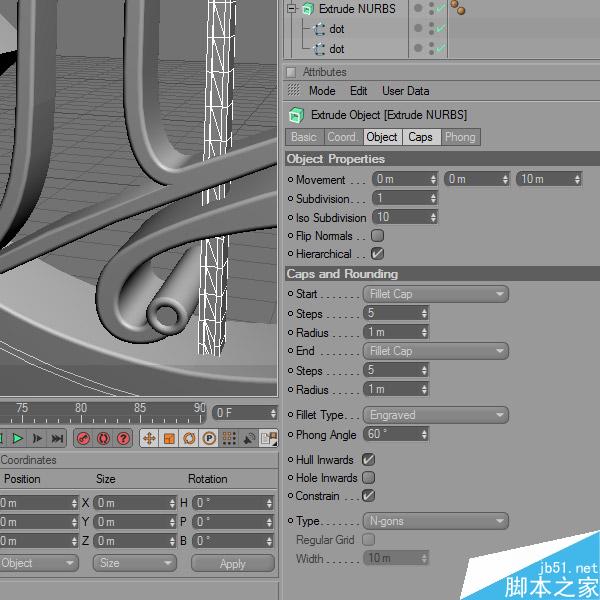
Task: Step to the next frame
Action: pos(38,439)
